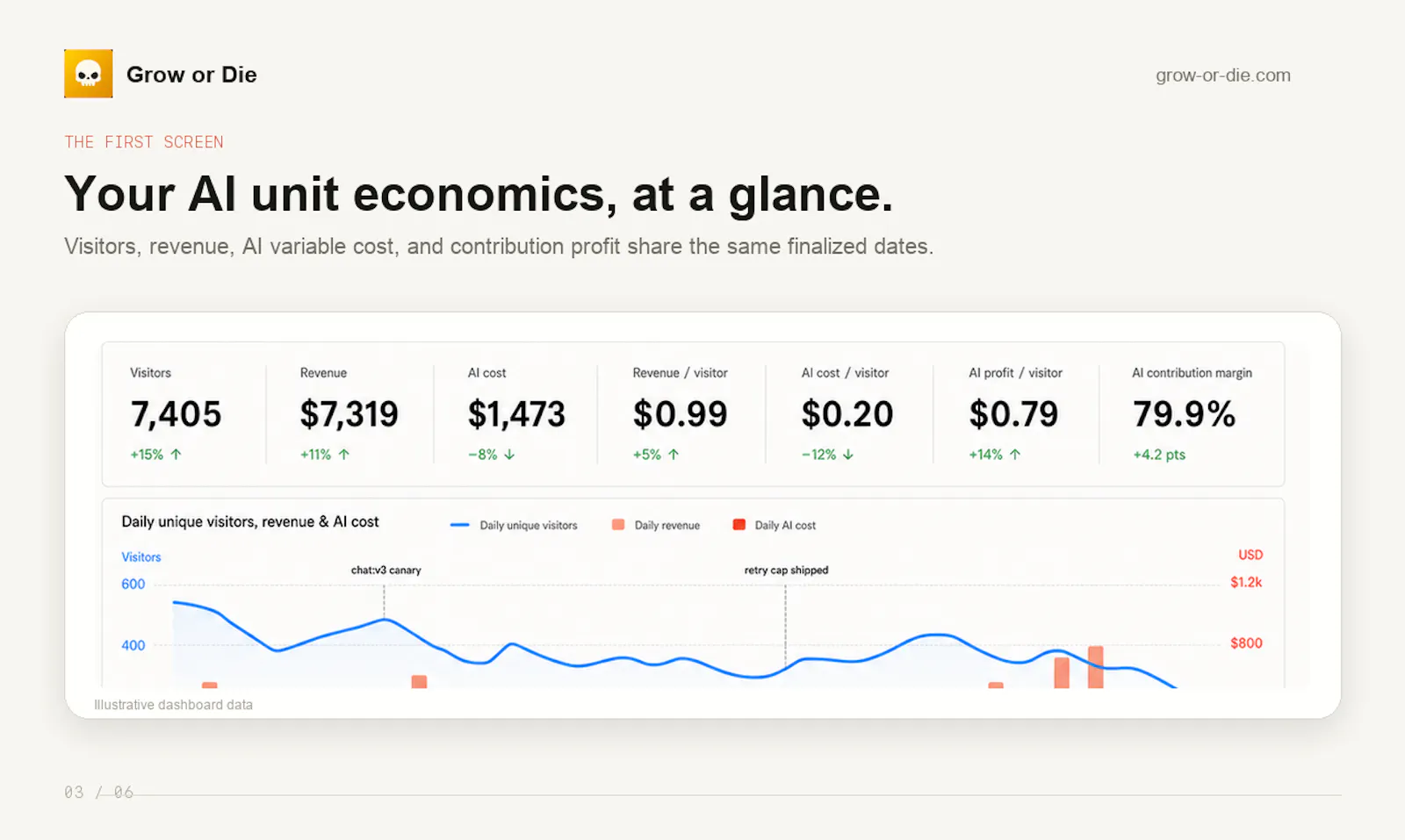Click the USD axis label
This screenshot has width=1405, height=840.
(x=1250, y=555)
